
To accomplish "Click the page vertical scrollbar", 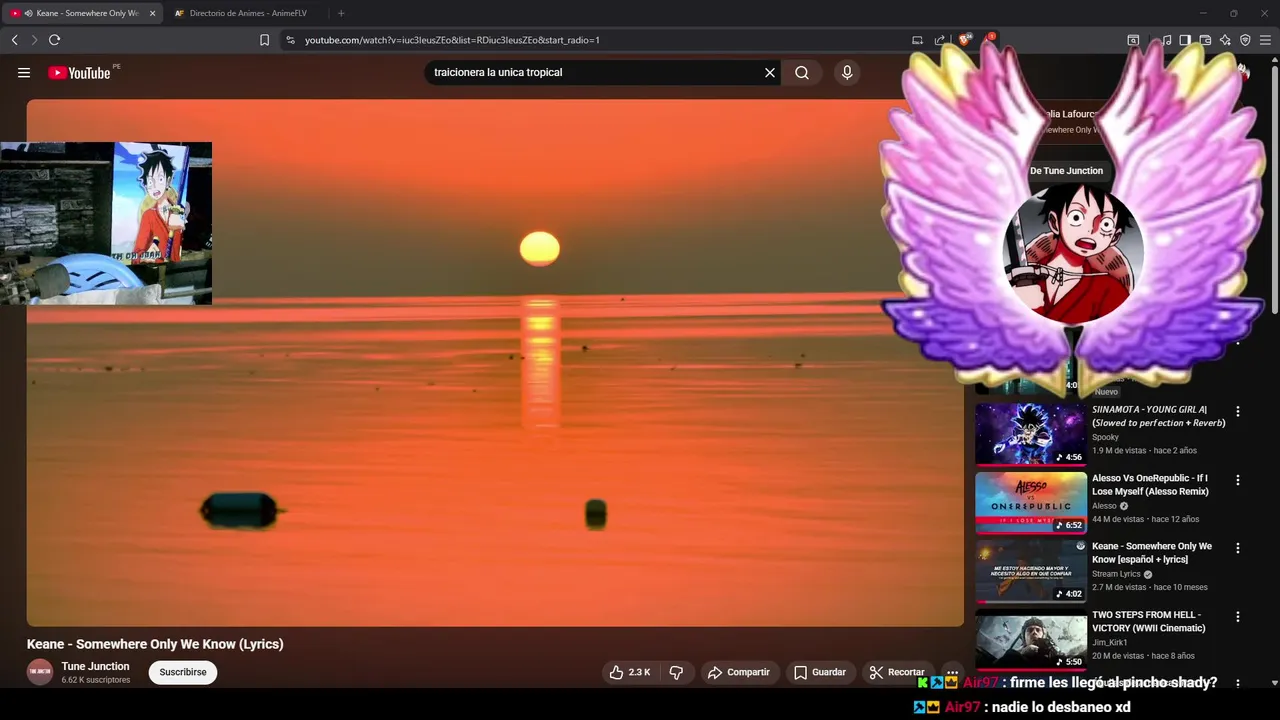I will tap(1274, 190).
